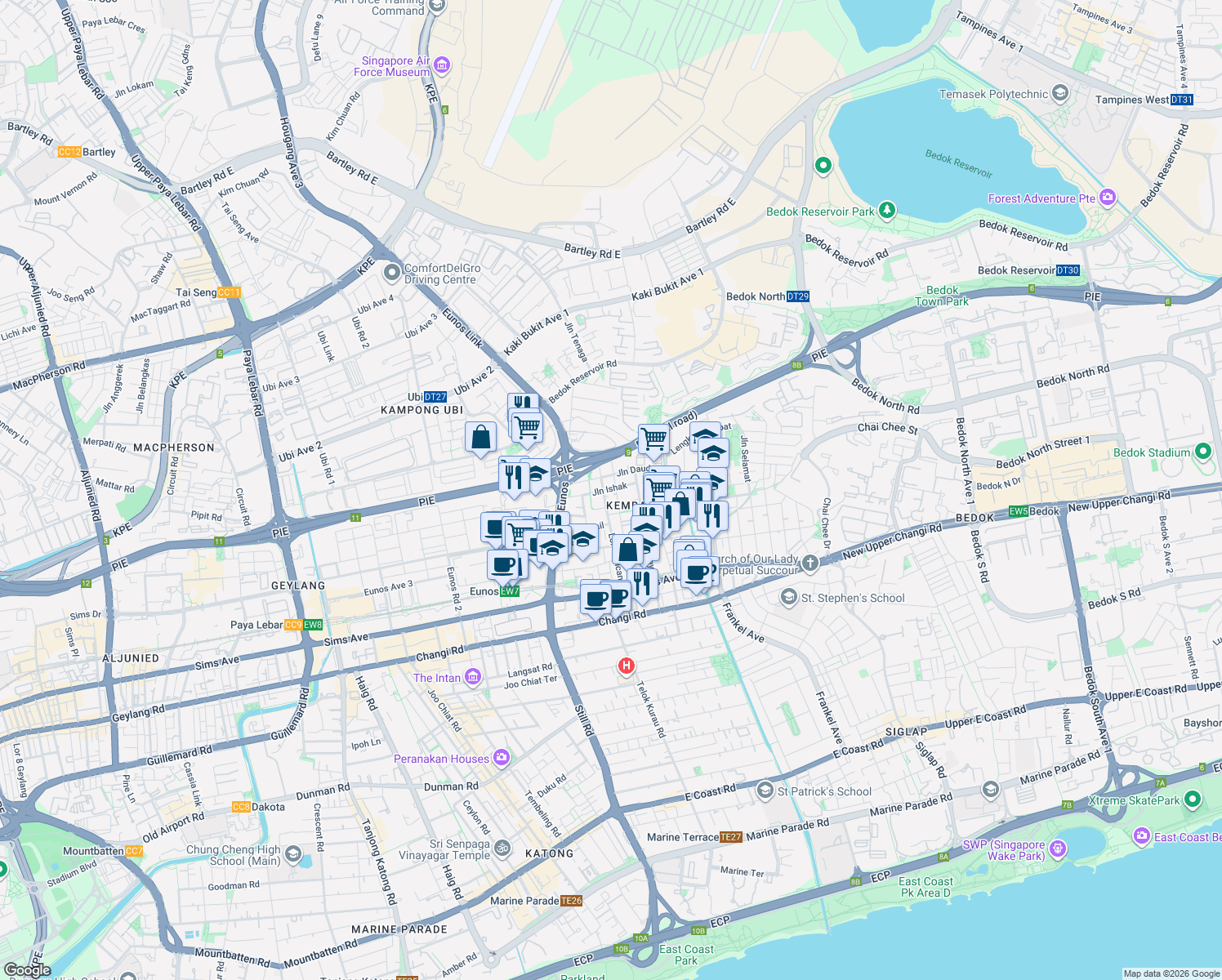
Task: Select the Chung Cheng High School icon
Action: click(x=292, y=854)
